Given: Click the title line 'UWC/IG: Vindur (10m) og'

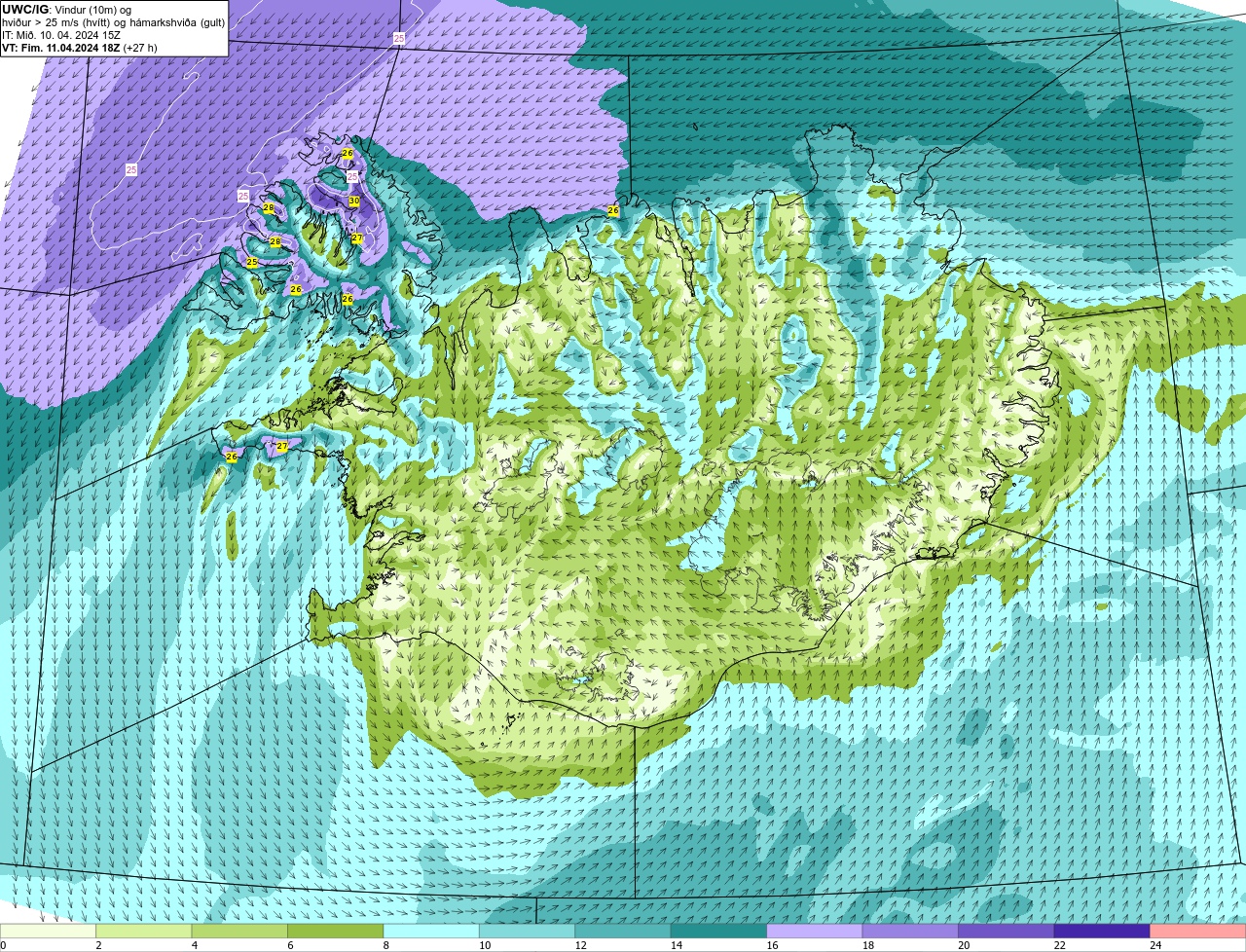Looking at the screenshot, I should click(x=67, y=10).
